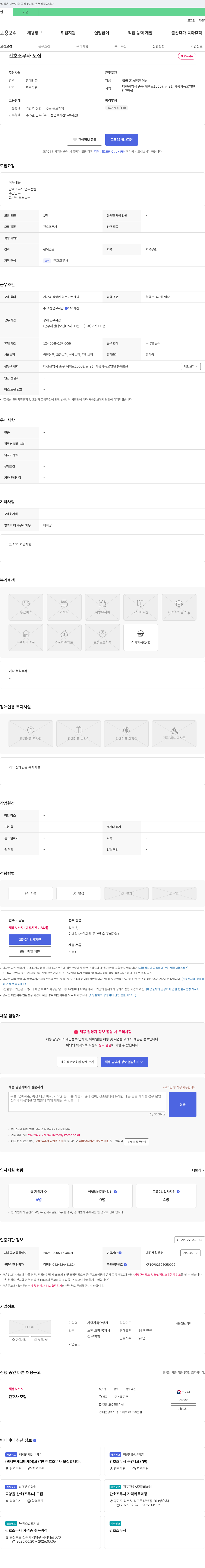205x1568 pixels.
Task: Click the question text box for 채용 담당자
Action: [87, 1102]
